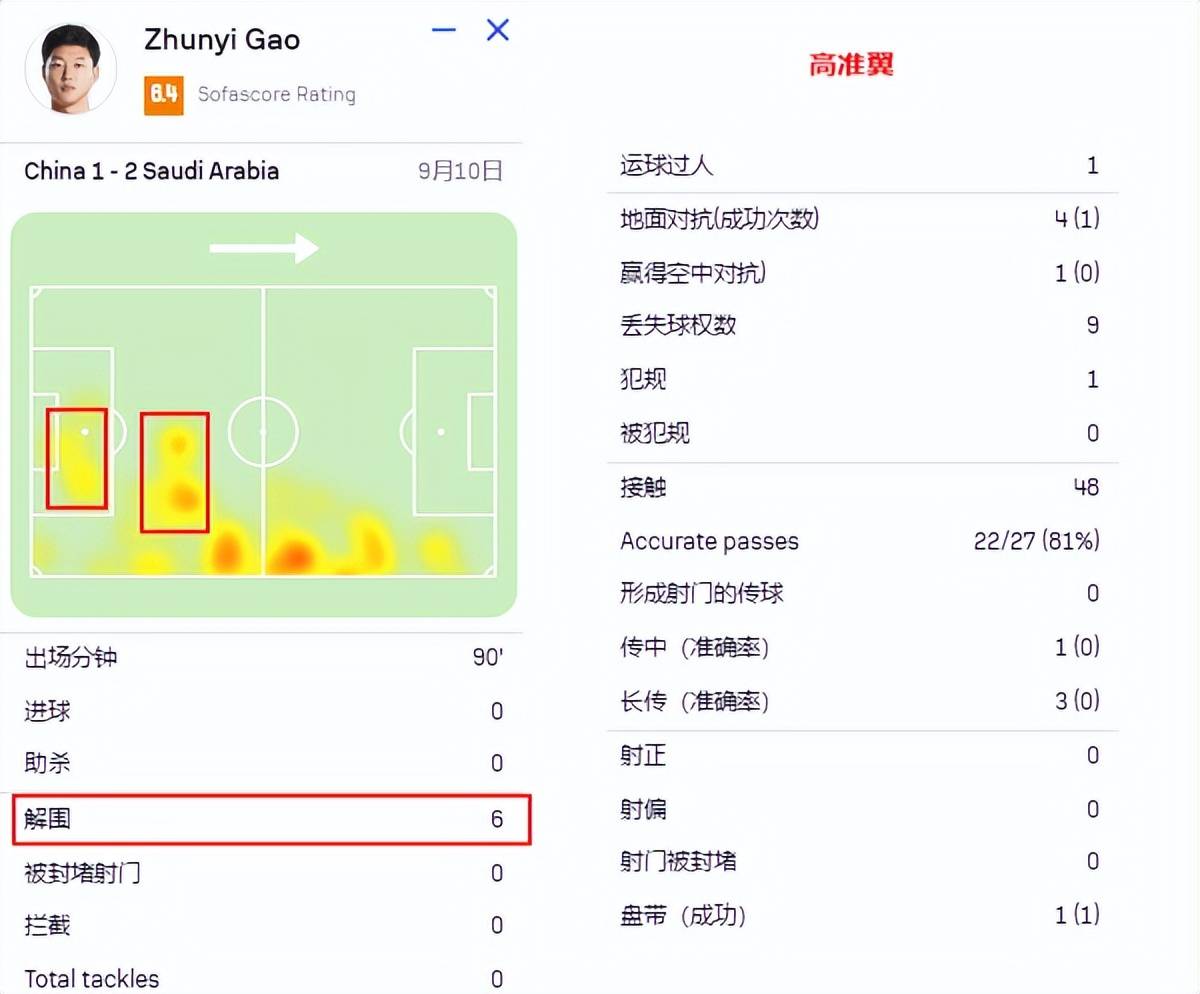1200x994 pixels.
Task: Click the red 高准翼 title
Action: tap(851, 65)
